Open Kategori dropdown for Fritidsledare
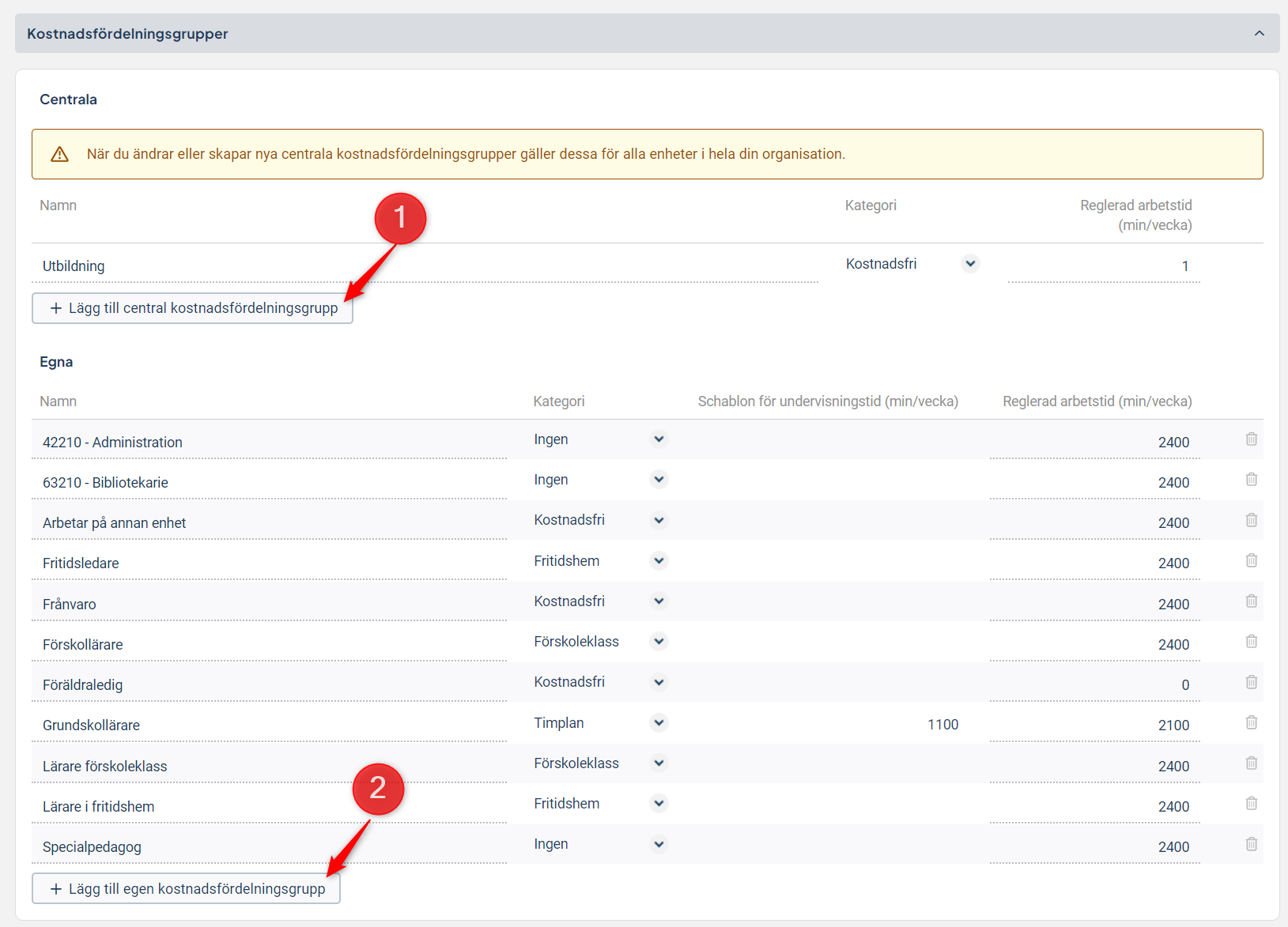The width and height of the screenshot is (1288, 927). pos(659,560)
